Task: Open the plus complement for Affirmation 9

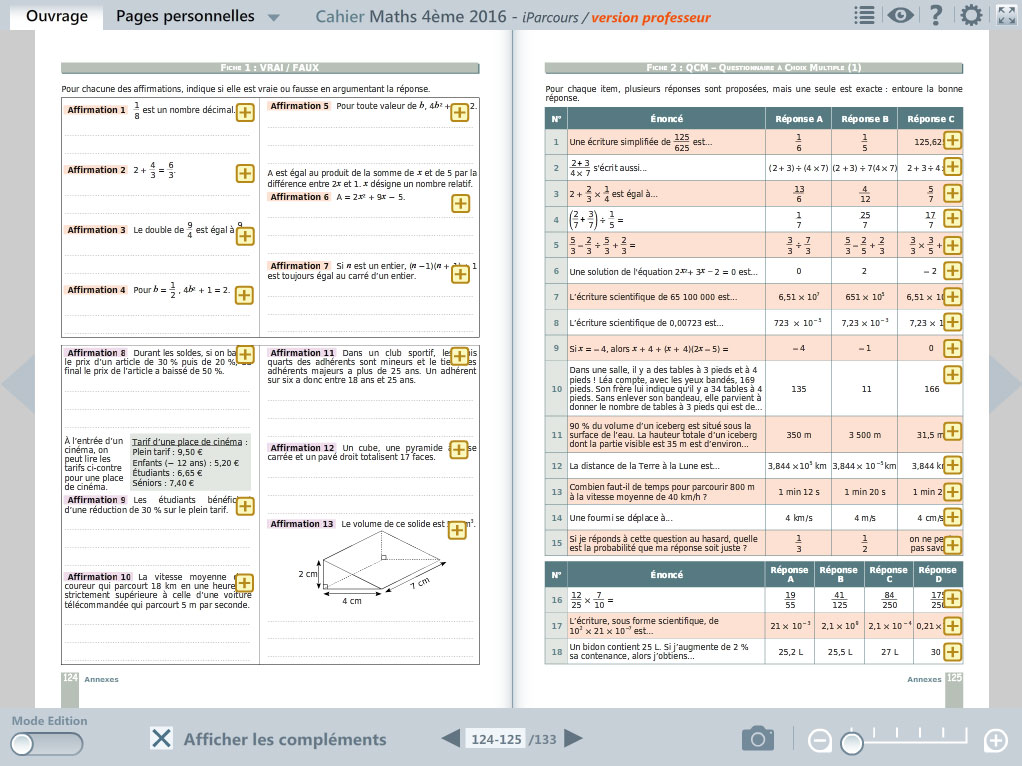Action: pyautogui.click(x=245, y=506)
